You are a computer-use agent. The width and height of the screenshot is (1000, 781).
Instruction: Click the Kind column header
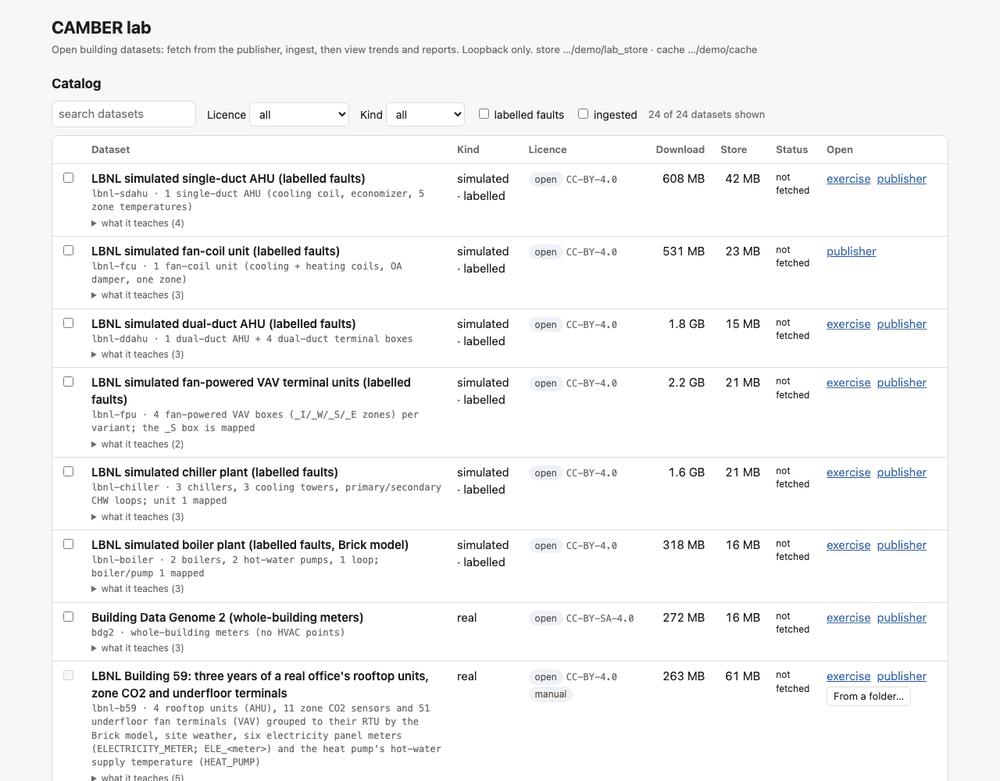468,150
